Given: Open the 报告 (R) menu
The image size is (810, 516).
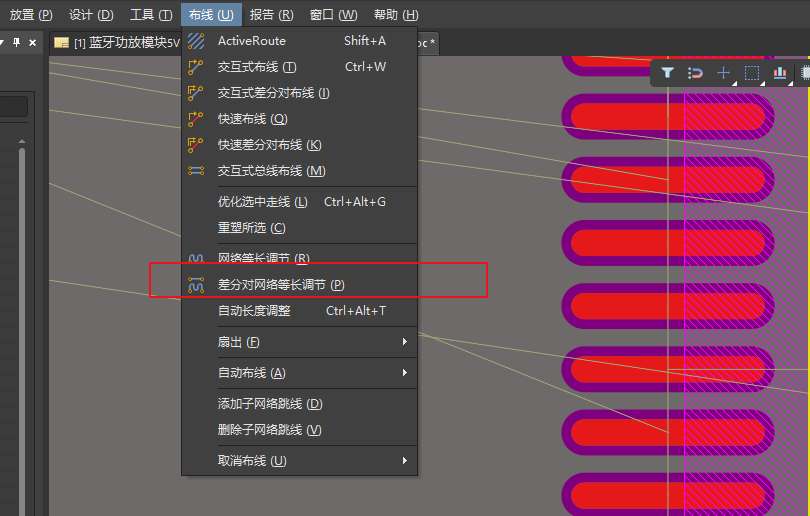Looking at the screenshot, I should 271,14.
